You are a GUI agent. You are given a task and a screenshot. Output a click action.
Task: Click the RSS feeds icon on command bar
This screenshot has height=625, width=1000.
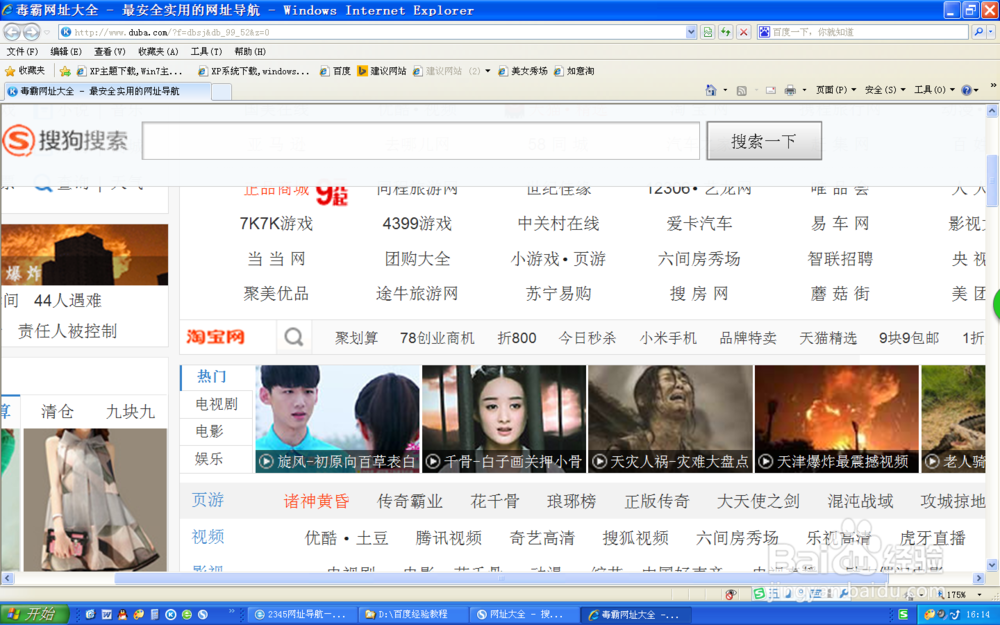[x=741, y=90]
